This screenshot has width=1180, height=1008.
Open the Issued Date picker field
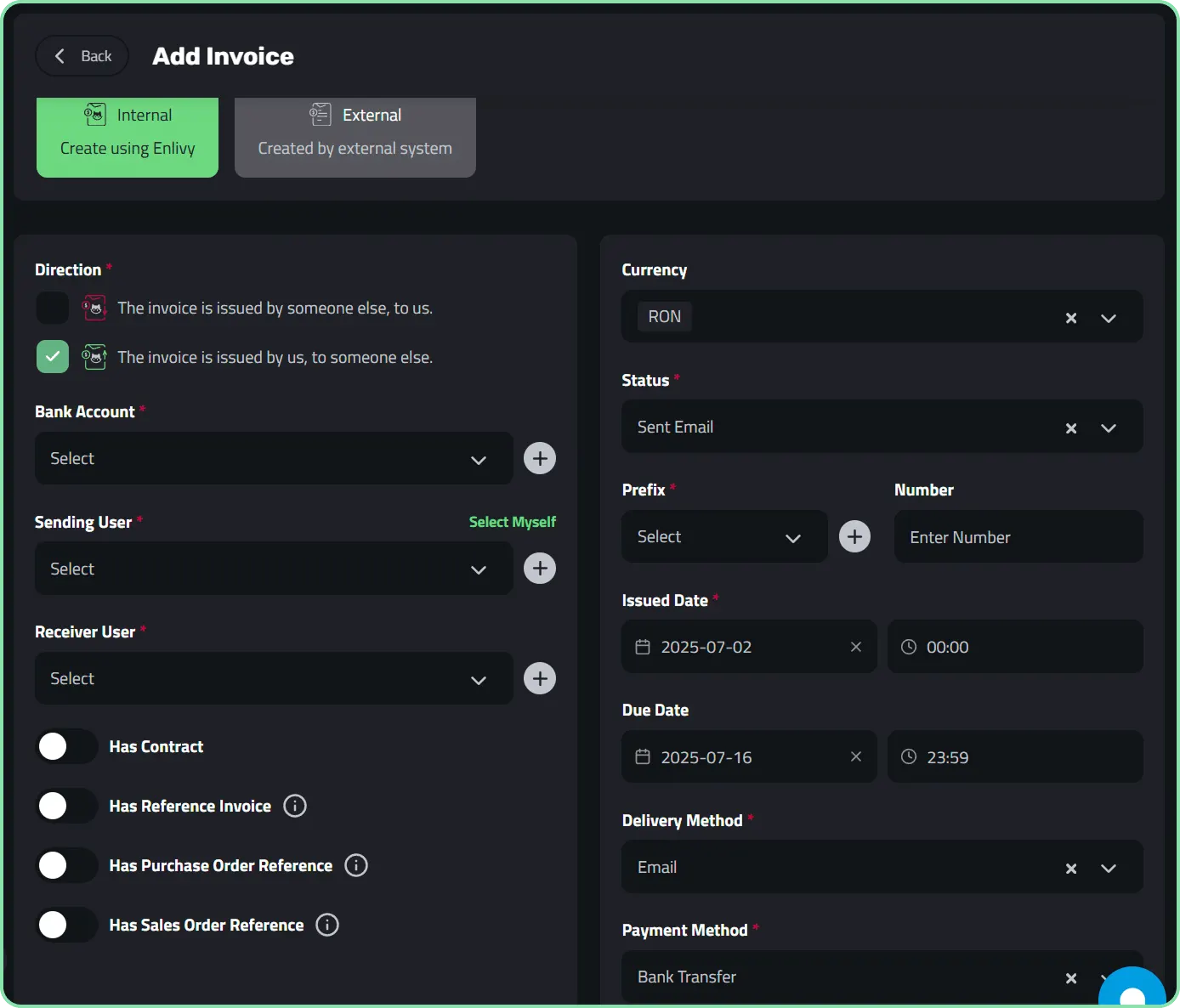pyautogui.click(x=749, y=647)
